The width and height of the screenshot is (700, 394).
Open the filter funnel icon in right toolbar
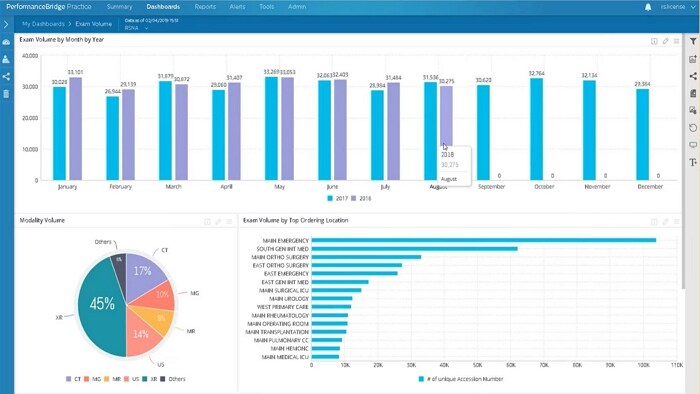pyautogui.click(x=693, y=41)
